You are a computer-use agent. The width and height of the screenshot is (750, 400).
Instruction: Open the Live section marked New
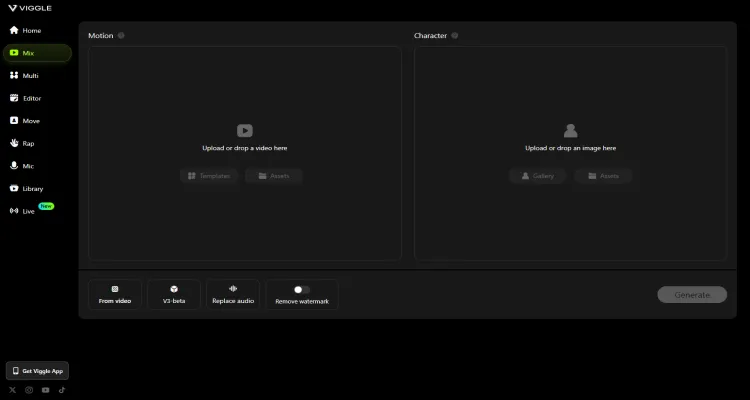(28, 211)
